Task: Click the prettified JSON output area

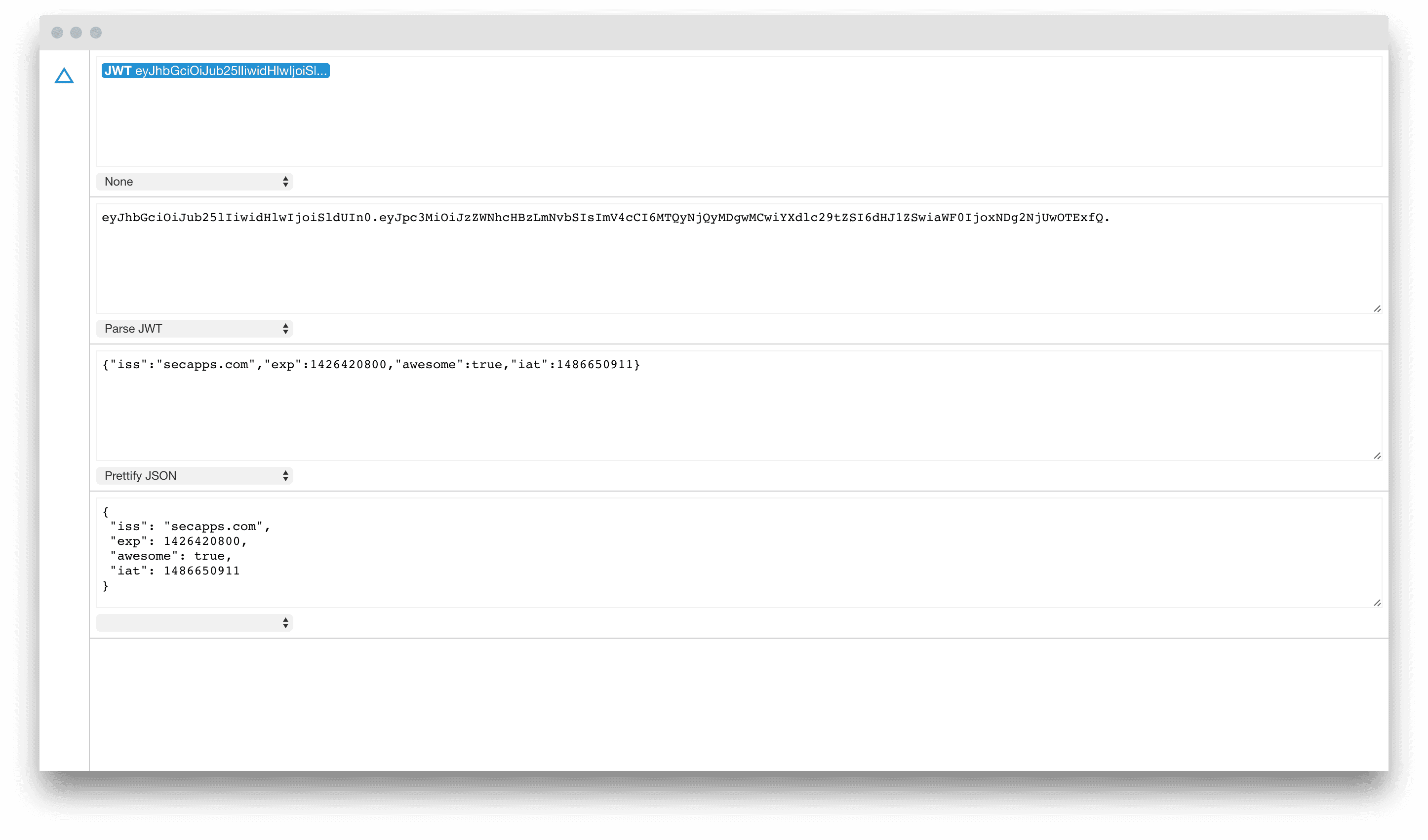Action: [739, 553]
